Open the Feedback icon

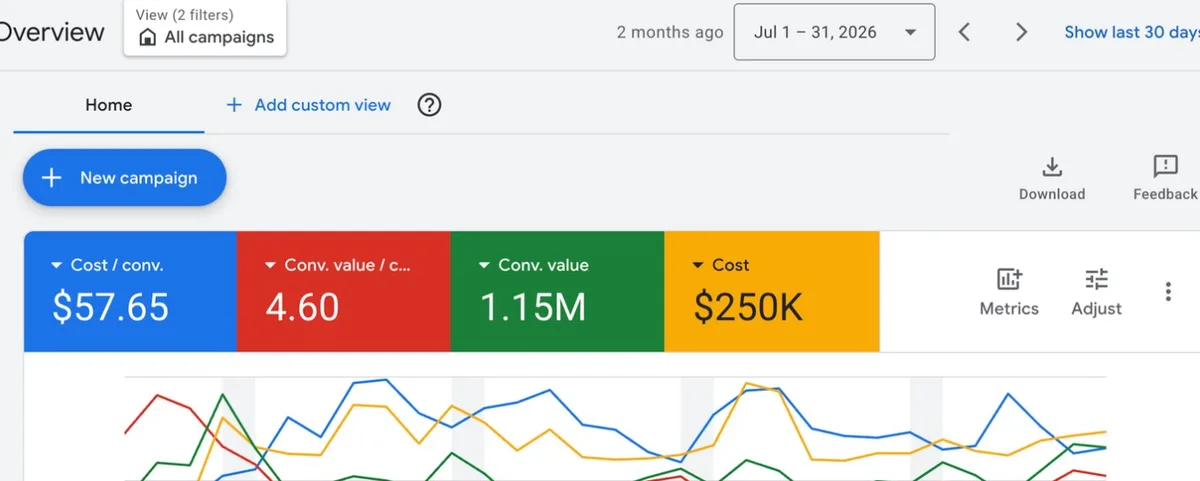tap(1165, 167)
